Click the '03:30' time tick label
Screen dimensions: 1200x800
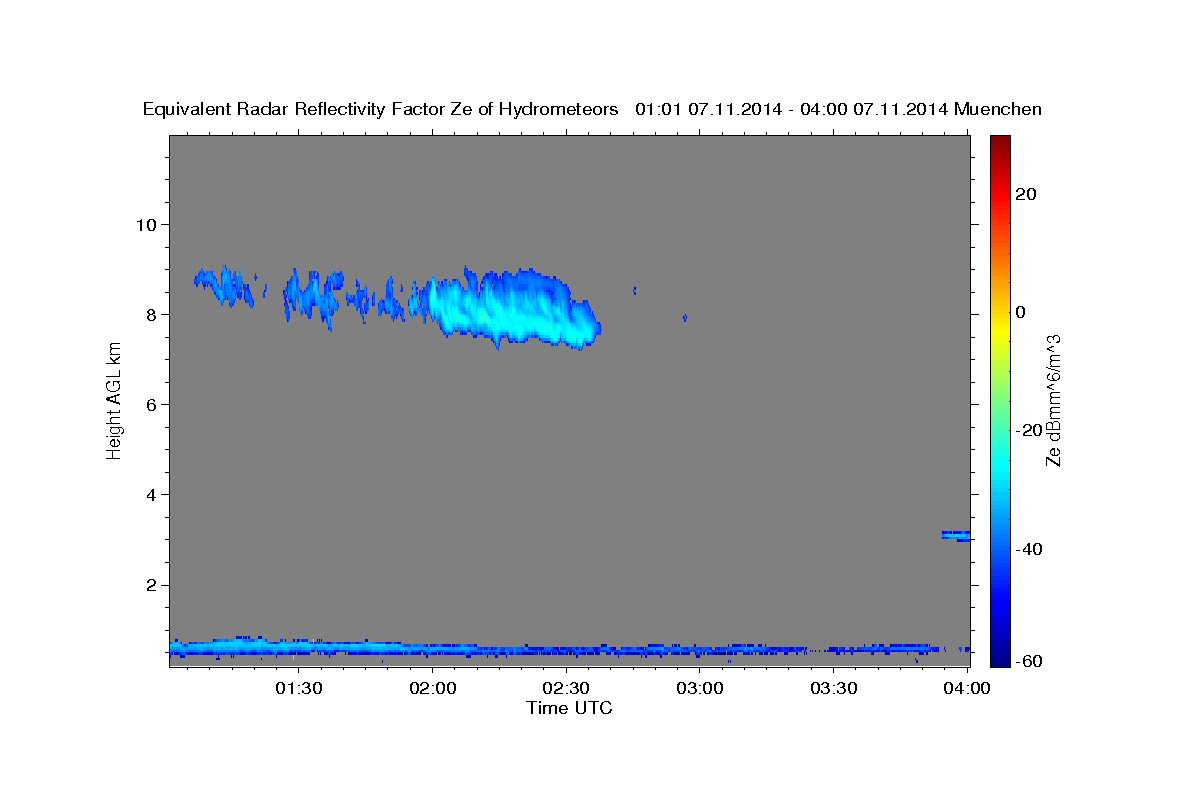834,688
